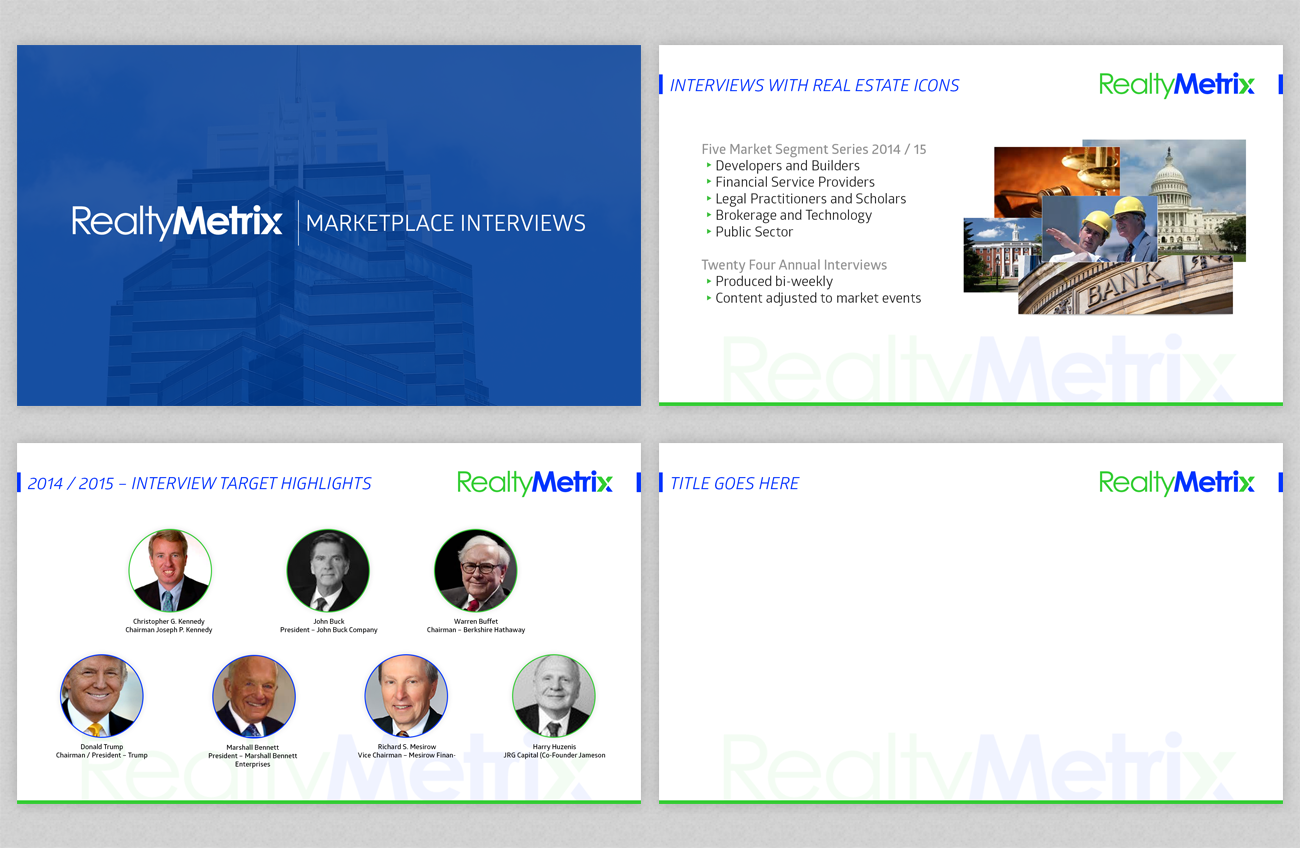Click the white RealtyMetrix logo on the blue cover slide
Viewport: 1300px width, 848px height.
pyautogui.click(x=177, y=222)
